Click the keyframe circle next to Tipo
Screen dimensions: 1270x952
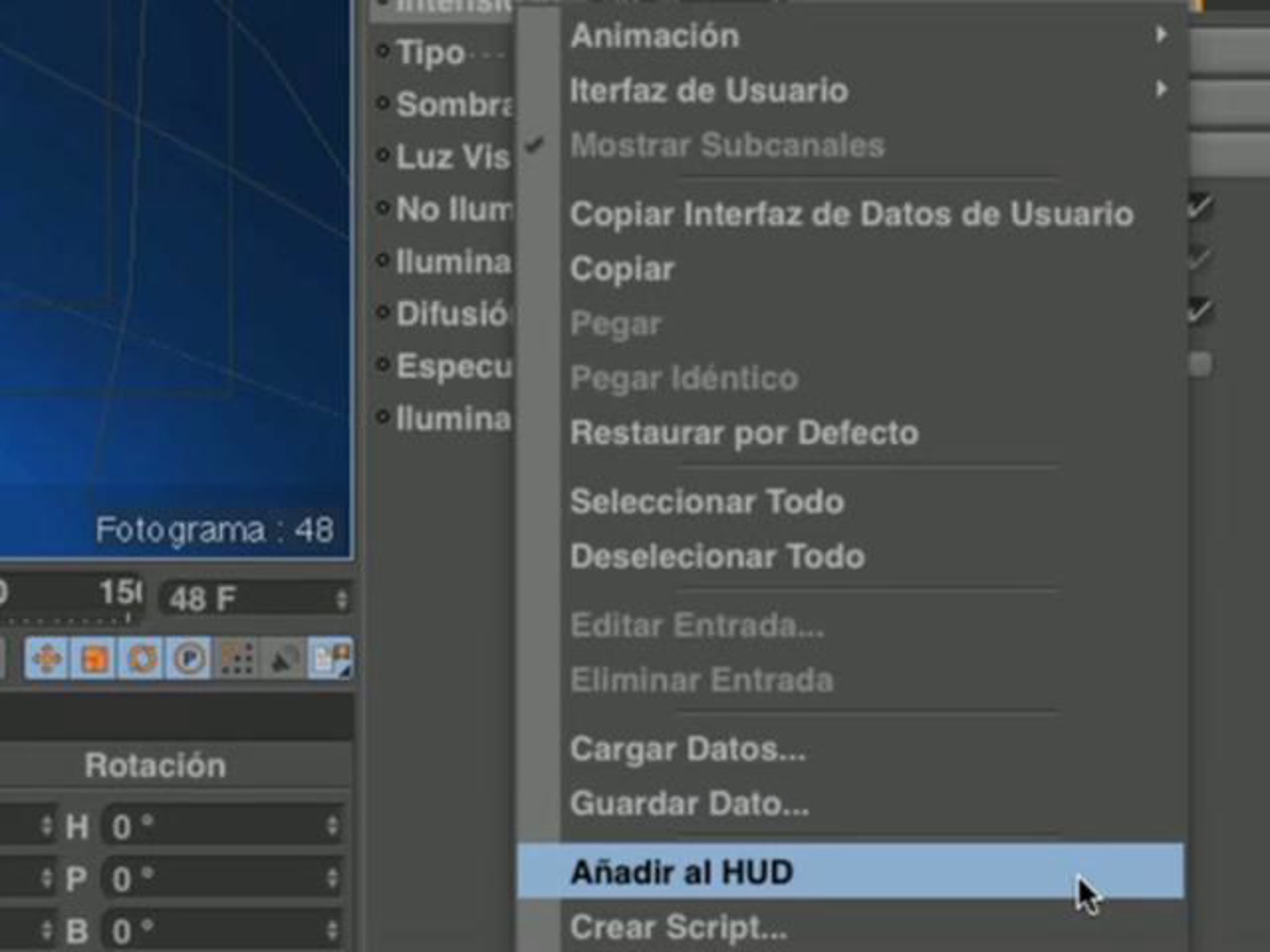383,51
